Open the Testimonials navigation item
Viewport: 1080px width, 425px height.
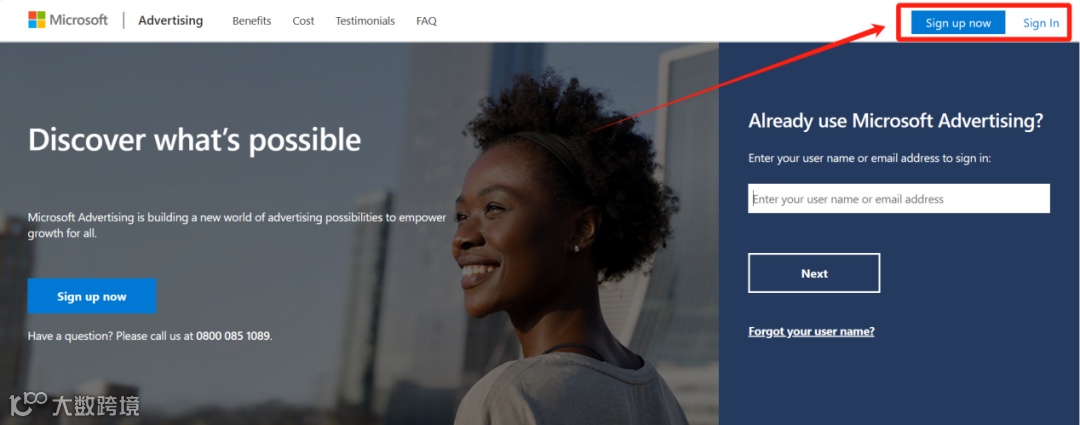(365, 21)
